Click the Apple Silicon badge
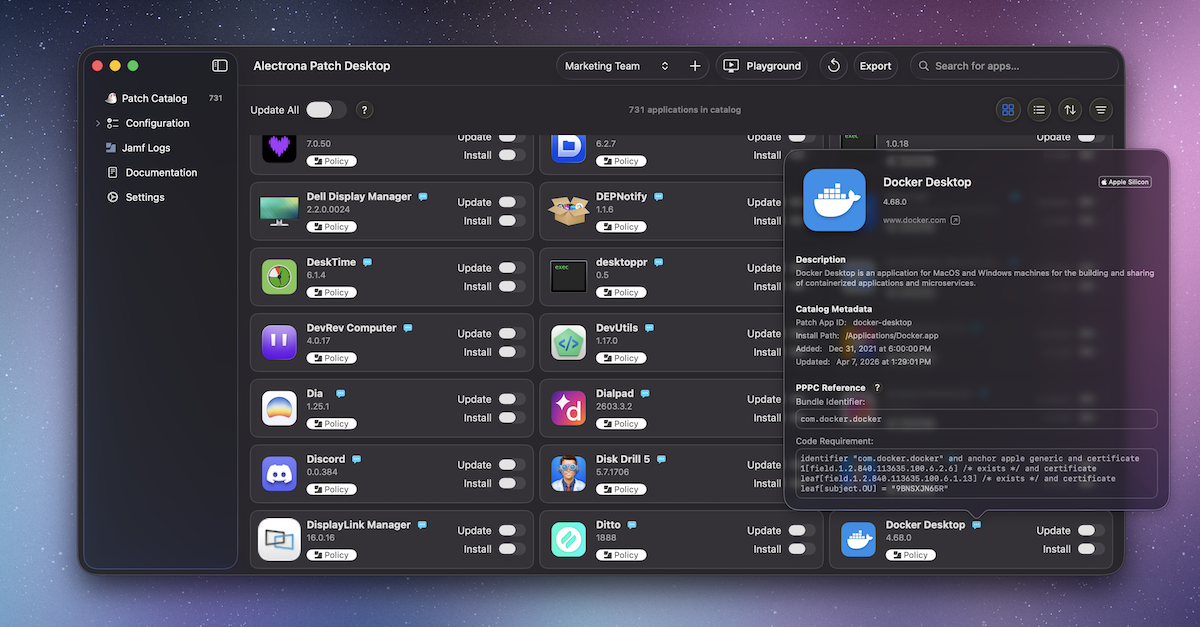The width and height of the screenshot is (1200, 627). pyautogui.click(x=1125, y=182)
